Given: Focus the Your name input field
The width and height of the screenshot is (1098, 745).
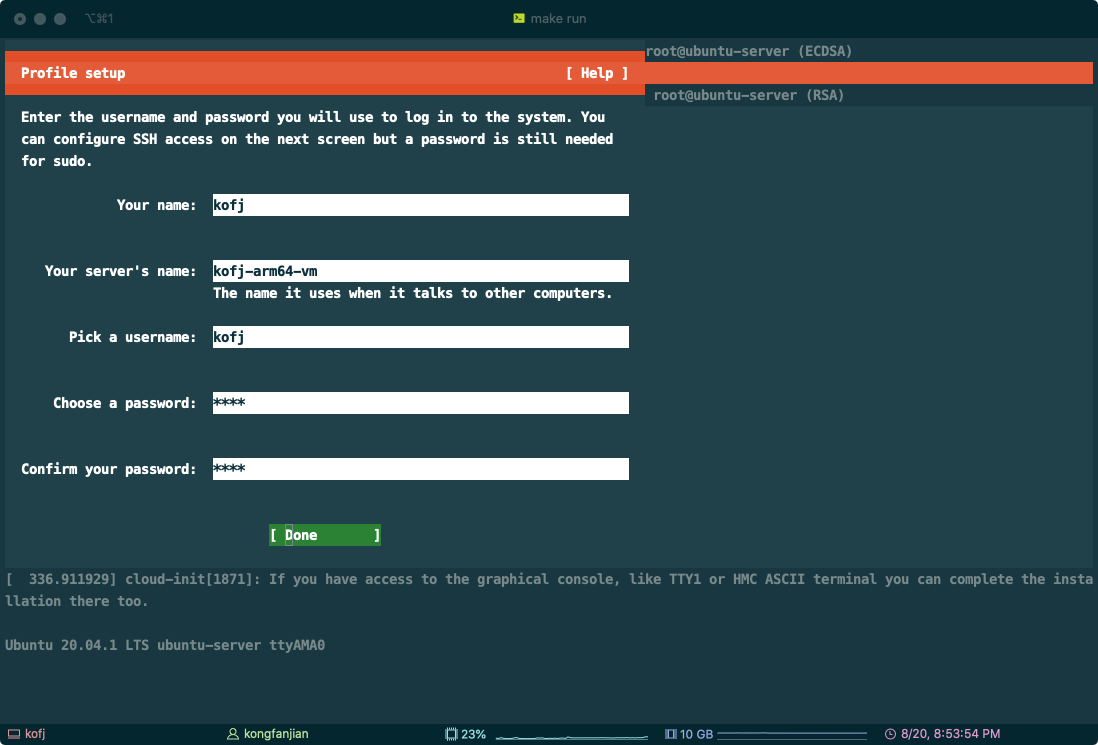Looking at the screenshot, I should point(420,205).
